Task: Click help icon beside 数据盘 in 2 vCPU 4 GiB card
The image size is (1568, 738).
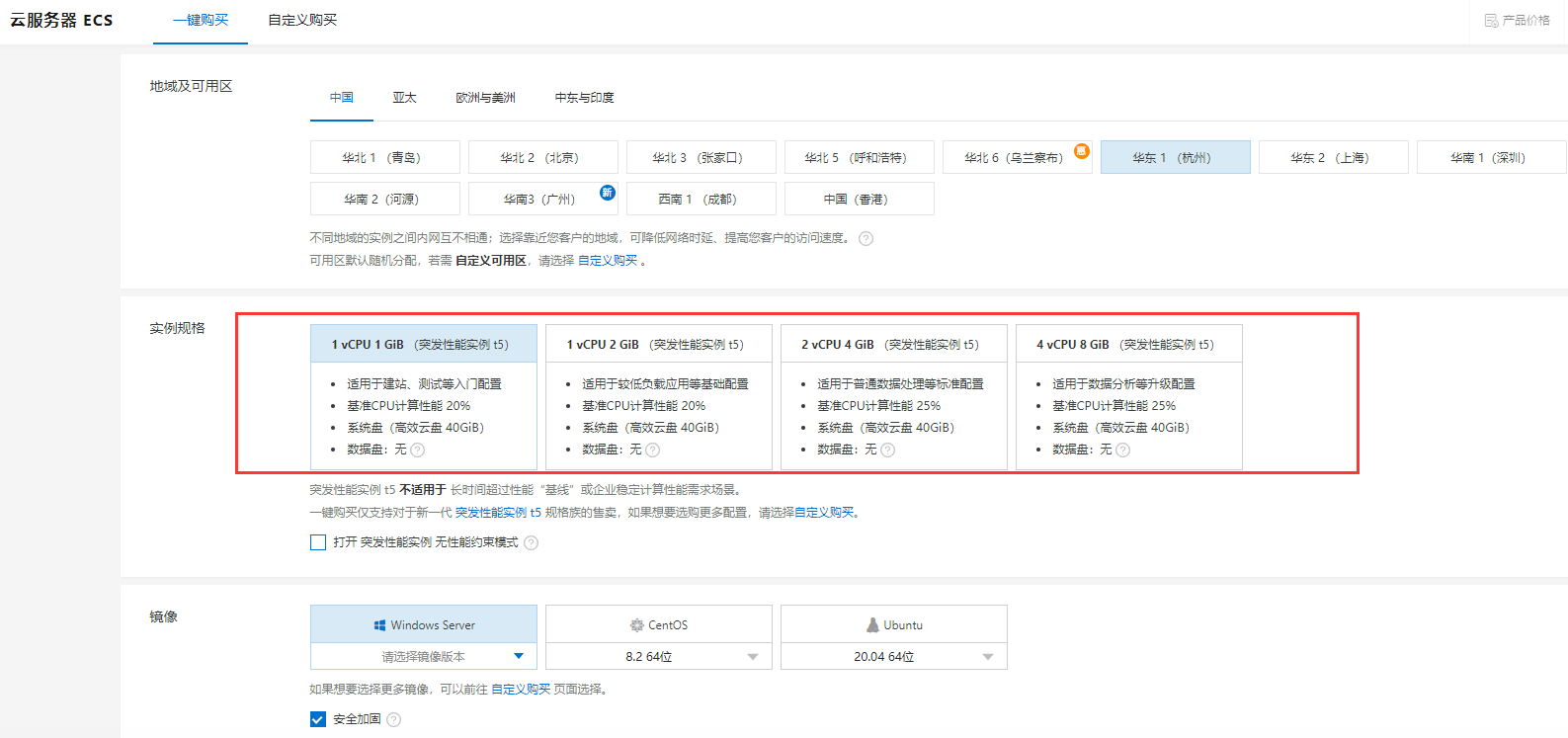Action: [x=887, y=450]
